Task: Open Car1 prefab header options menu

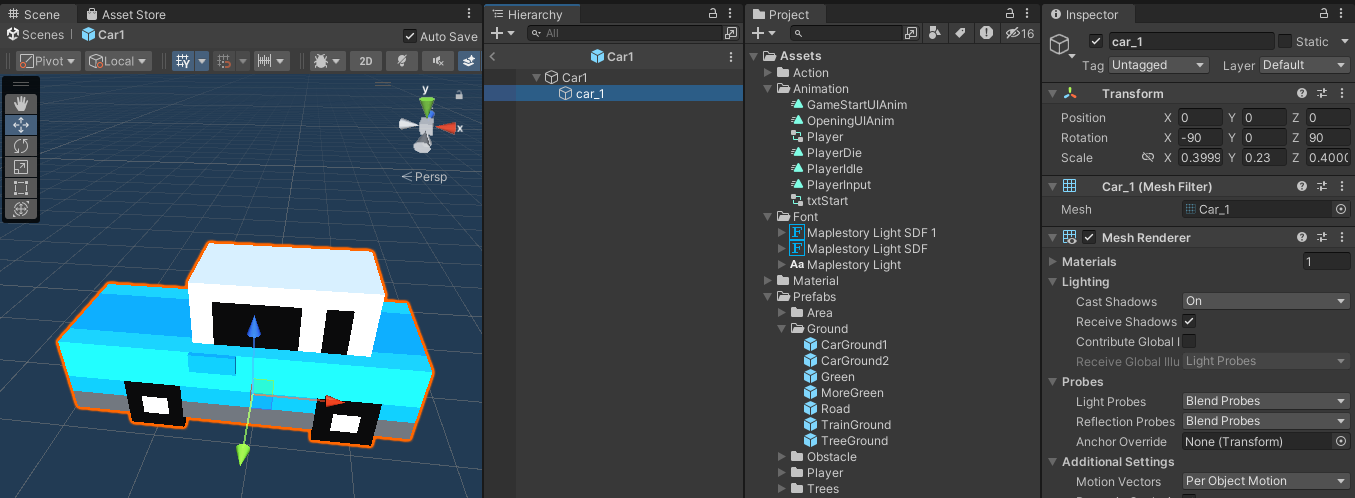Action: tap(731, 57)
